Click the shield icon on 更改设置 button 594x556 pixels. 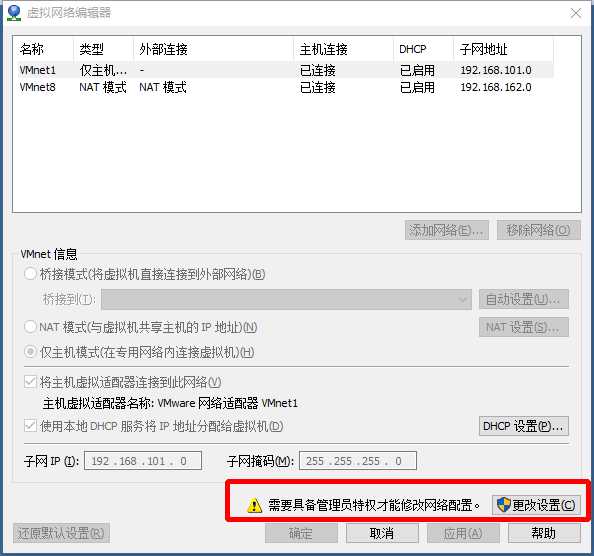(504, 505)
